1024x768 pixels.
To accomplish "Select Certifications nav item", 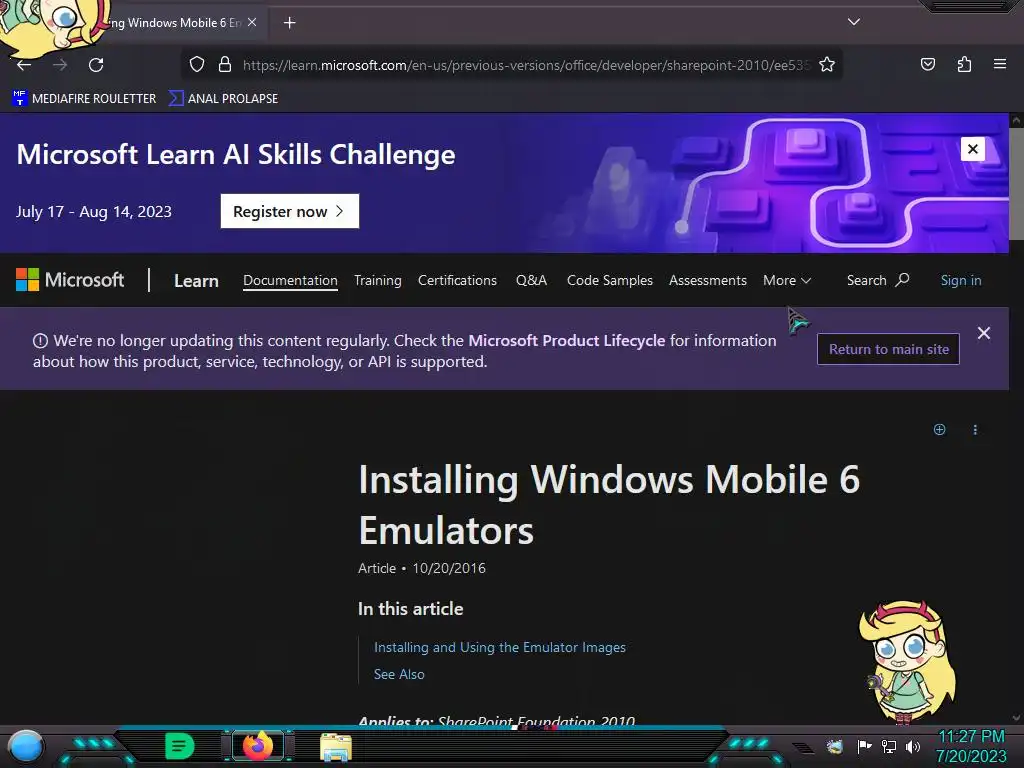I will click(457, 280).
